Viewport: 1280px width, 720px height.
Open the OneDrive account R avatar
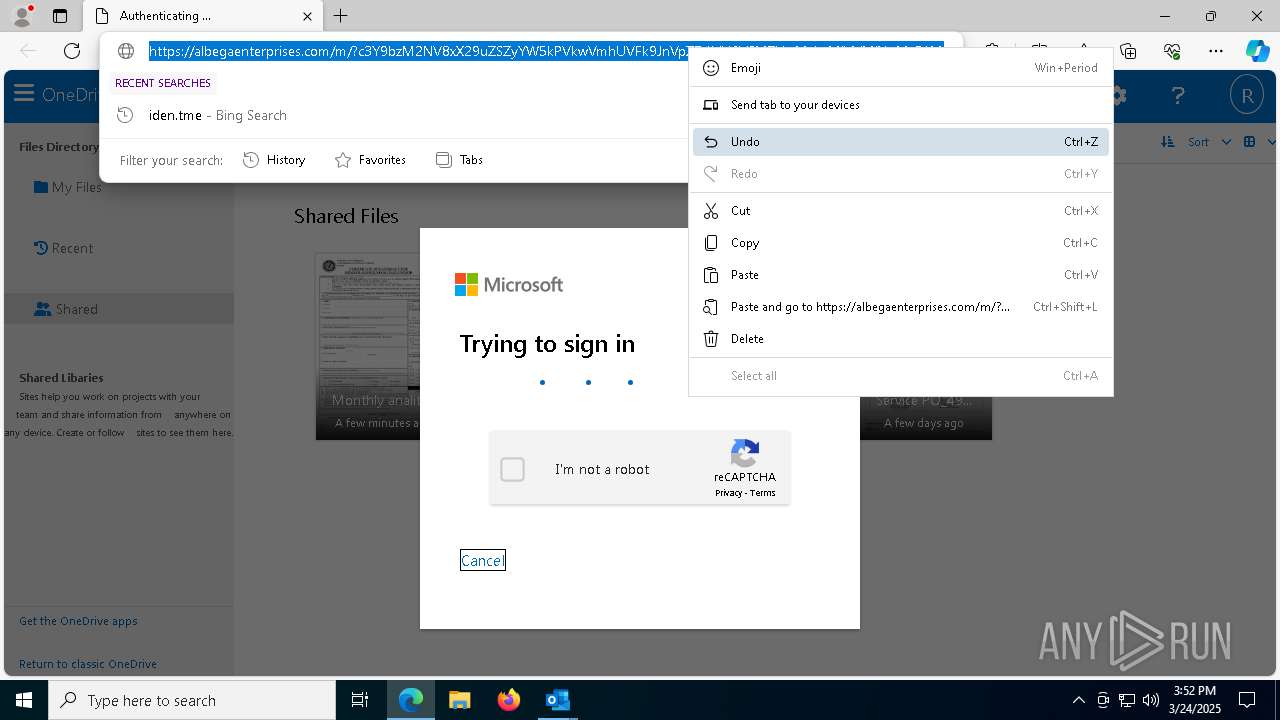point(1247,96)
